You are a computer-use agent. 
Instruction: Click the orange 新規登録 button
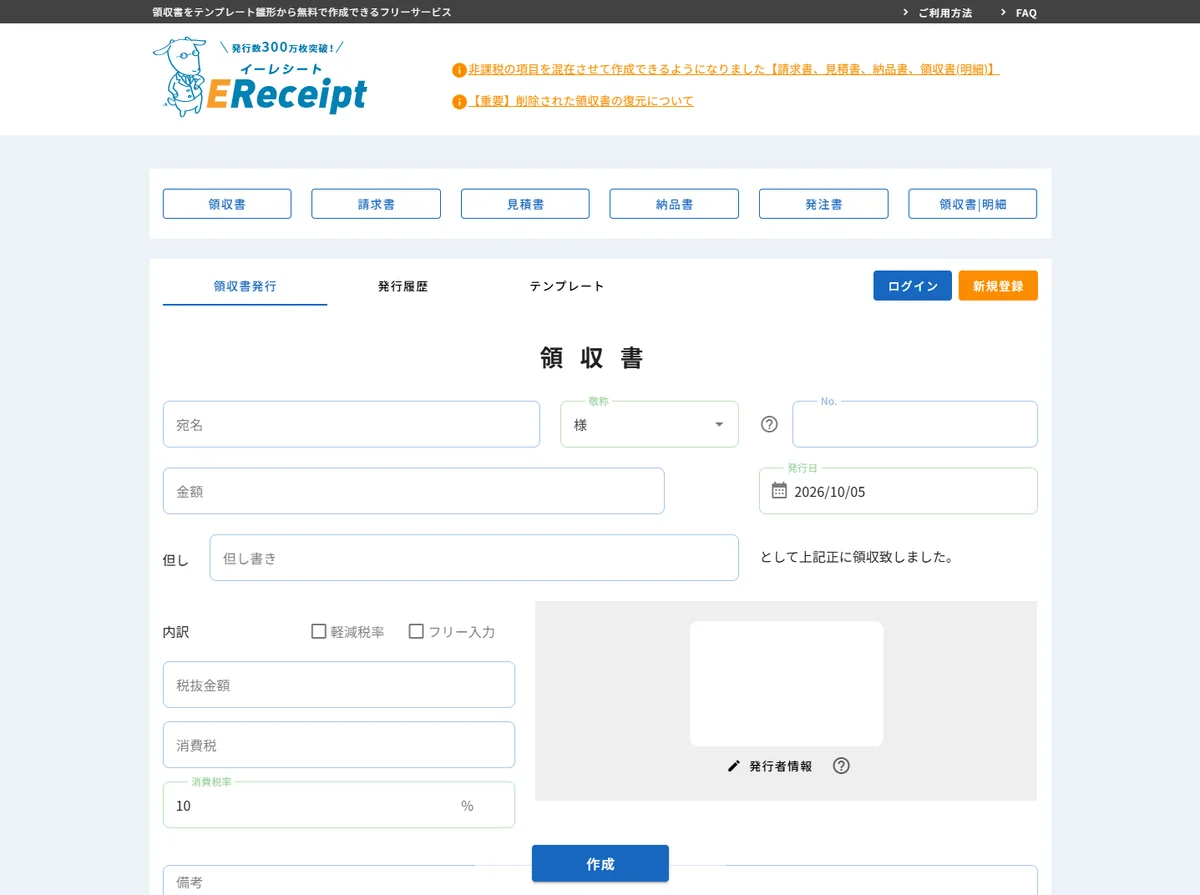[x=998, y=286]
